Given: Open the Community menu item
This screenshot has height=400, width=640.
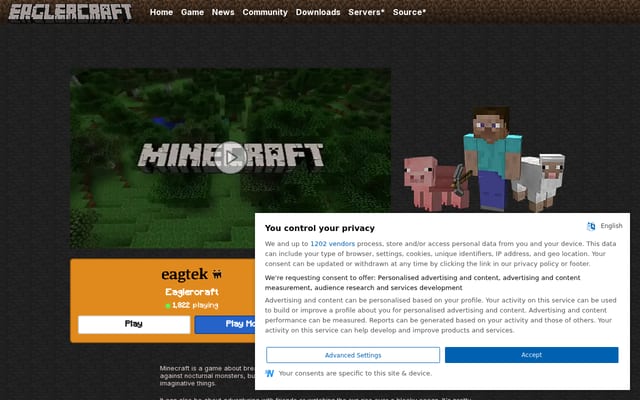Looking at the screenshot, I should pyautogui.click(x=265, y=12).
